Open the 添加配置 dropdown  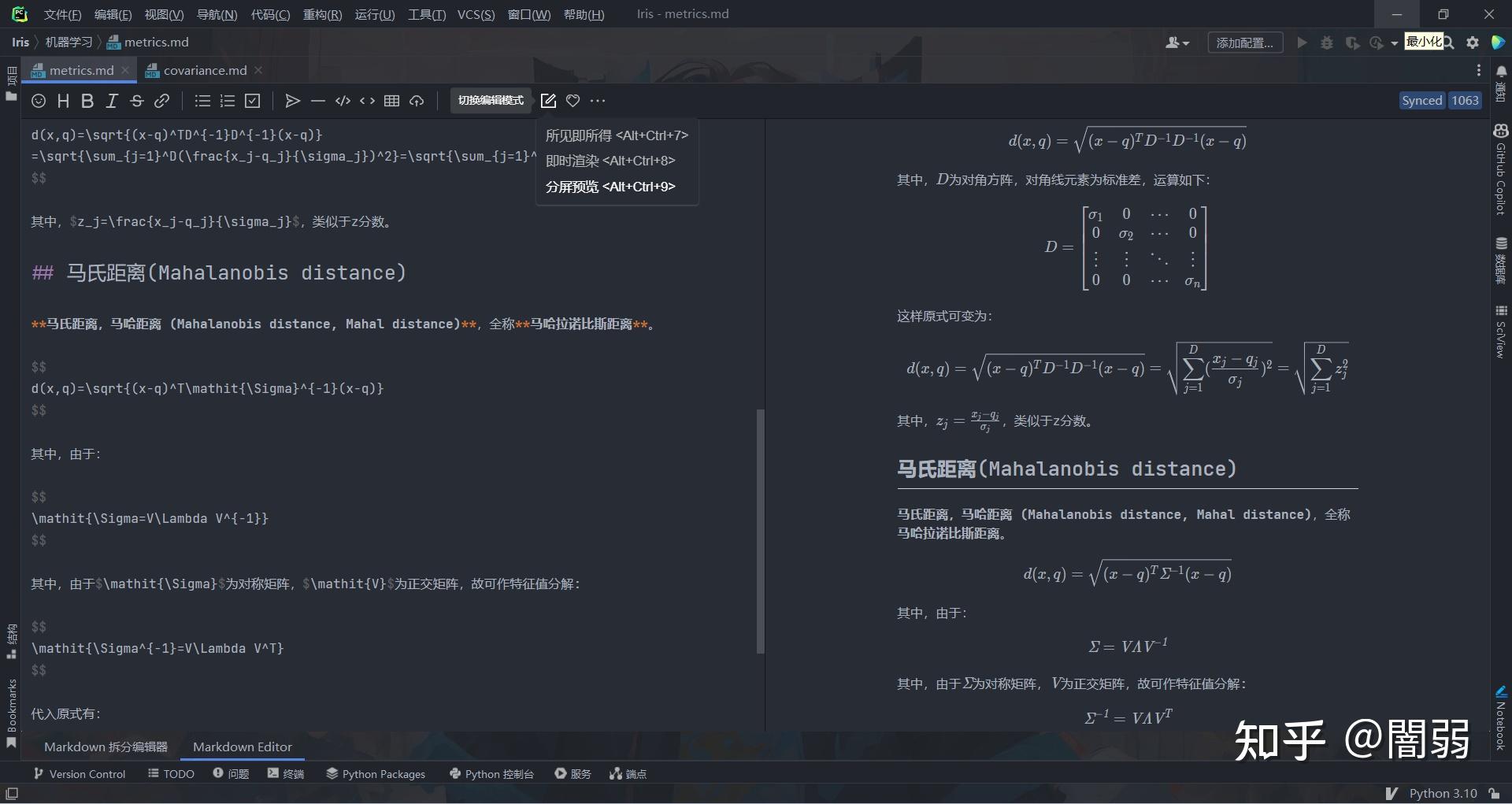click(1244, 43)
